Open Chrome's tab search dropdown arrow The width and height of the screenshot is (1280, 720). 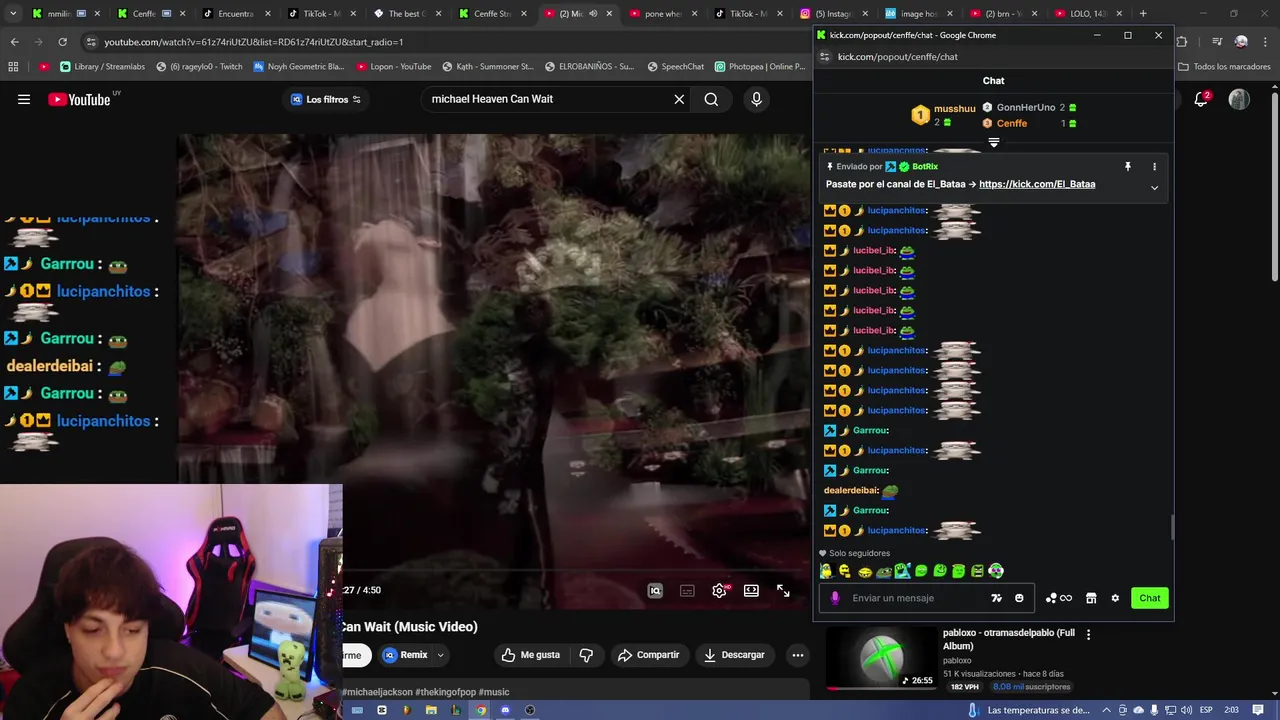(x=13, y=14)
